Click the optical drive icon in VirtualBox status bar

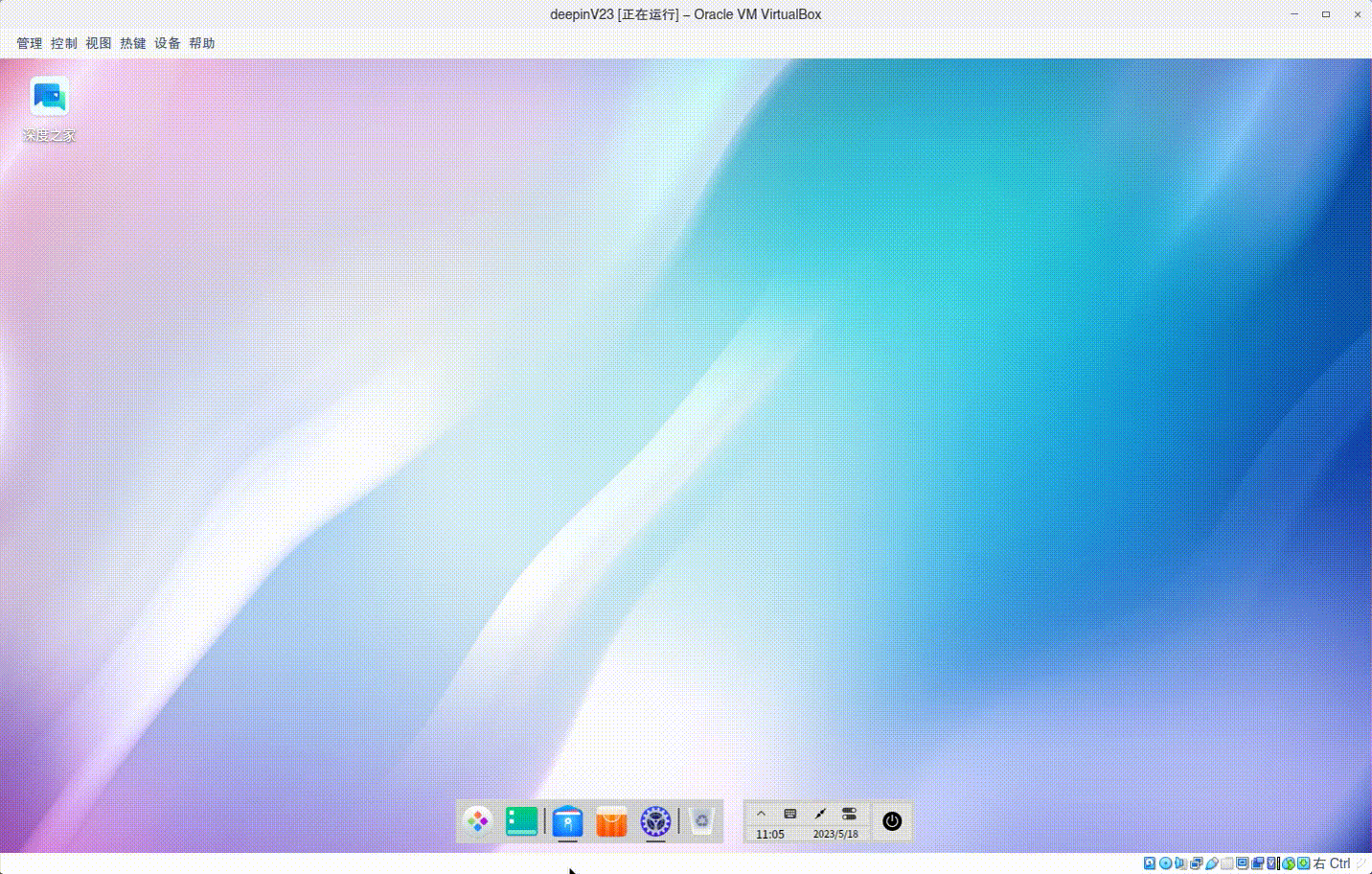[1164, 862]
